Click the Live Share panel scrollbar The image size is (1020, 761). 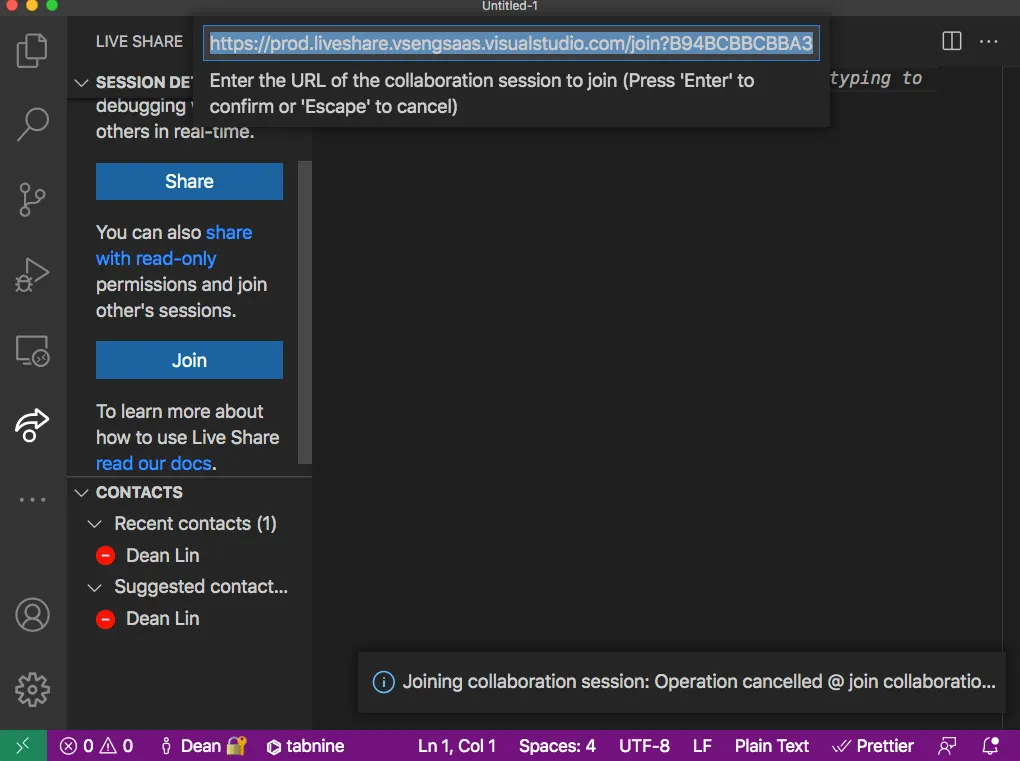304,312
